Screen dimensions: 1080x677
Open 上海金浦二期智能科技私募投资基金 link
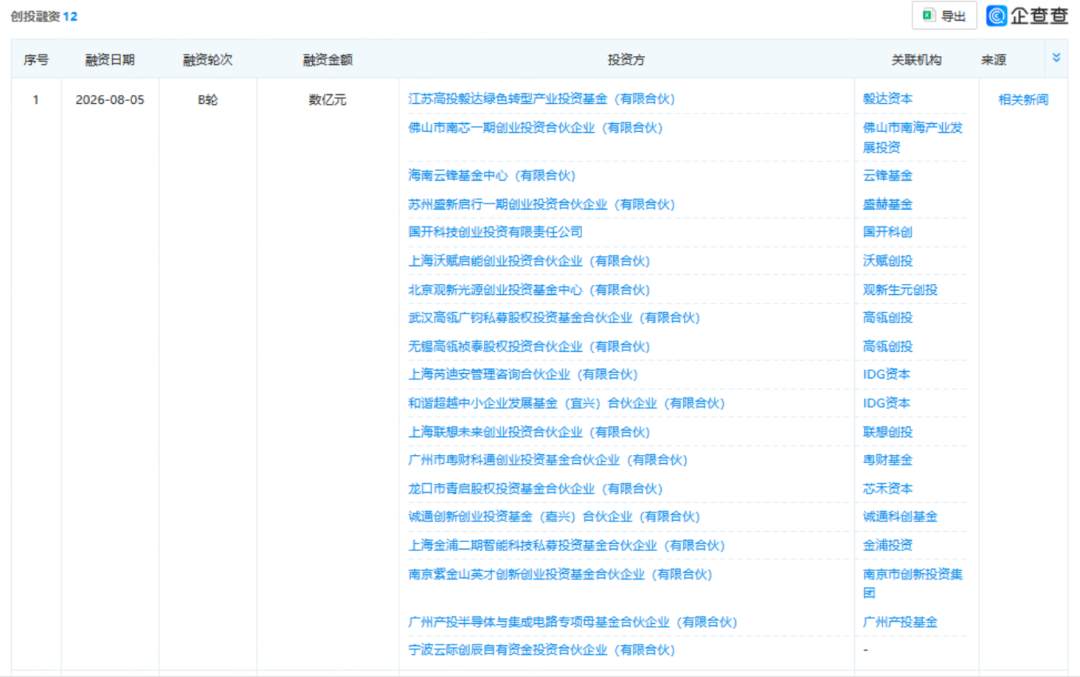566,545
